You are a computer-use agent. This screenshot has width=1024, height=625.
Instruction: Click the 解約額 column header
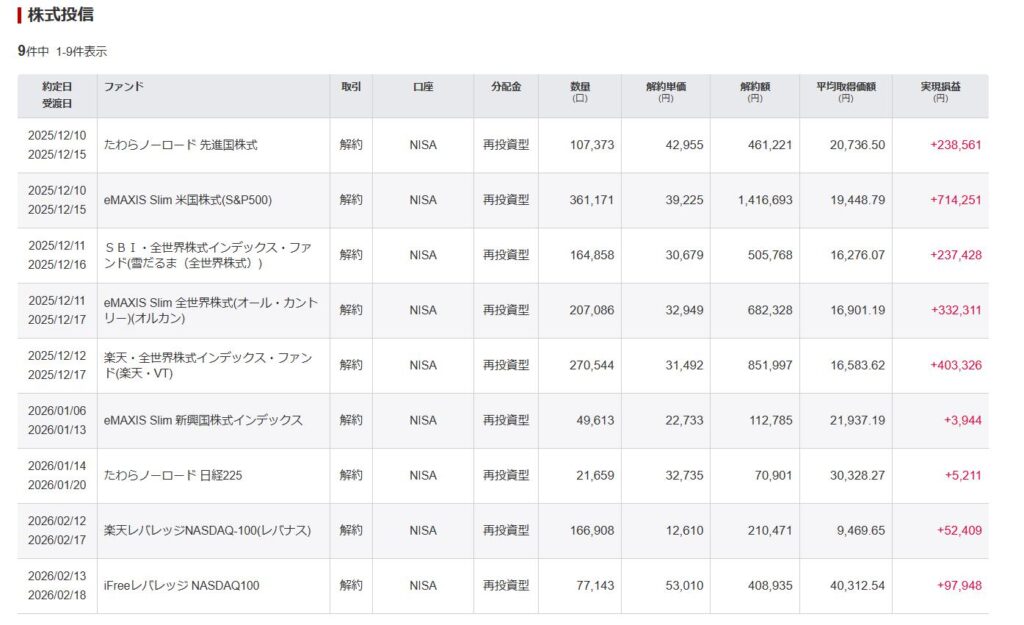tap(755, 92)
